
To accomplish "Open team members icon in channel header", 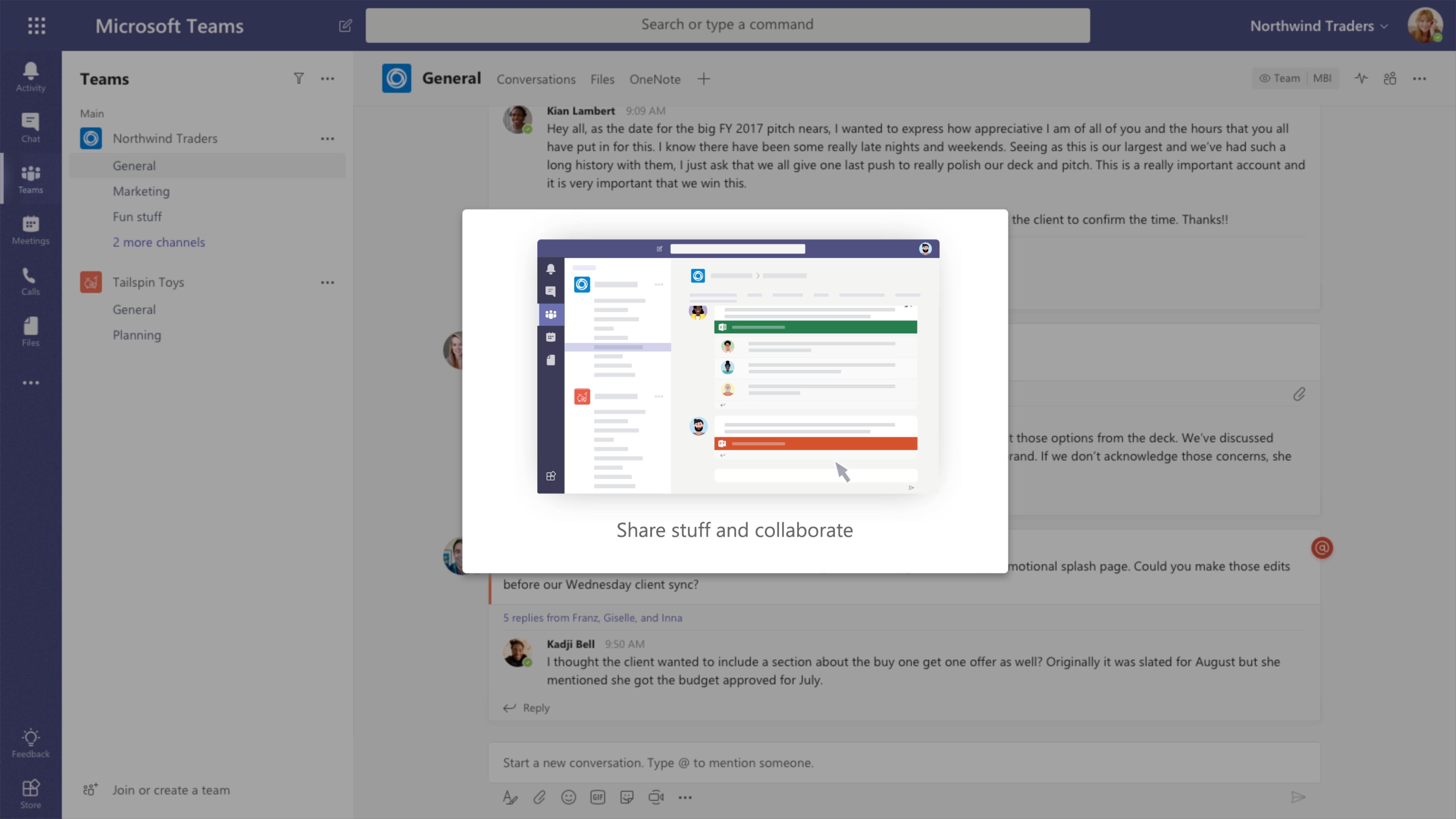I will coord(1390,78).
